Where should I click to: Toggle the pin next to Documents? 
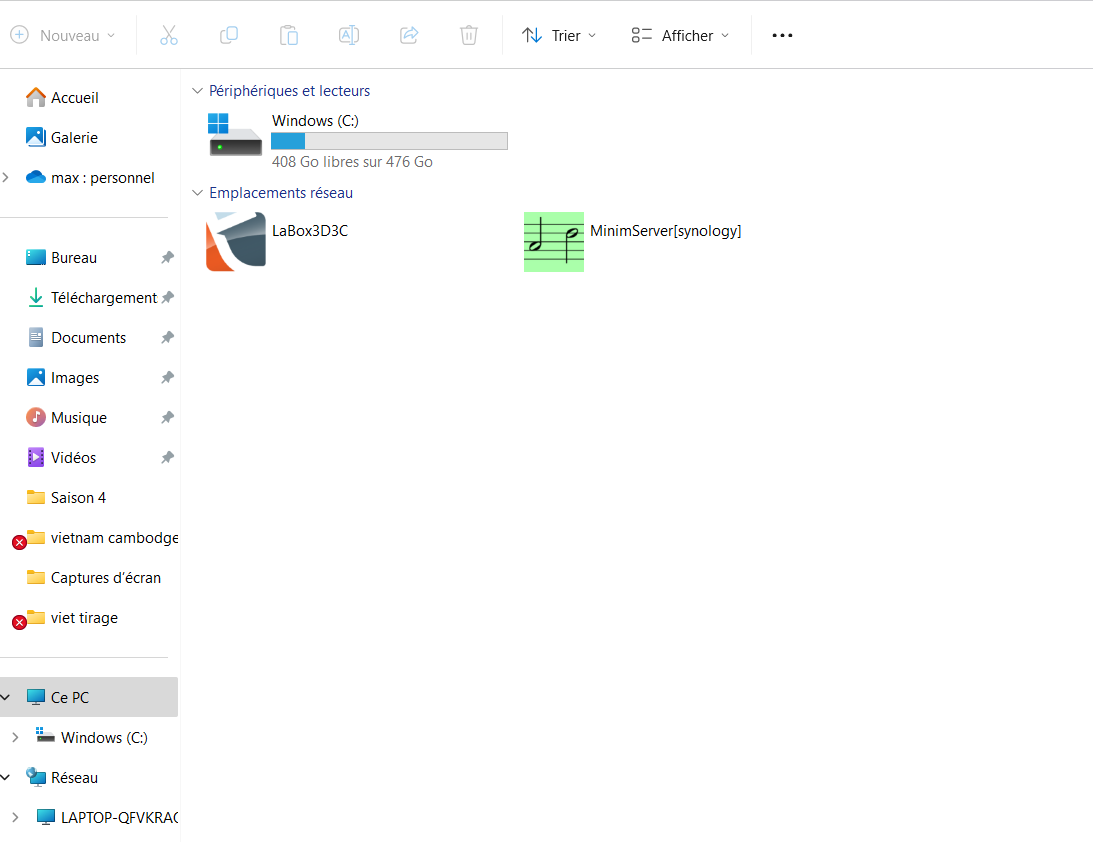click(167, 338)
